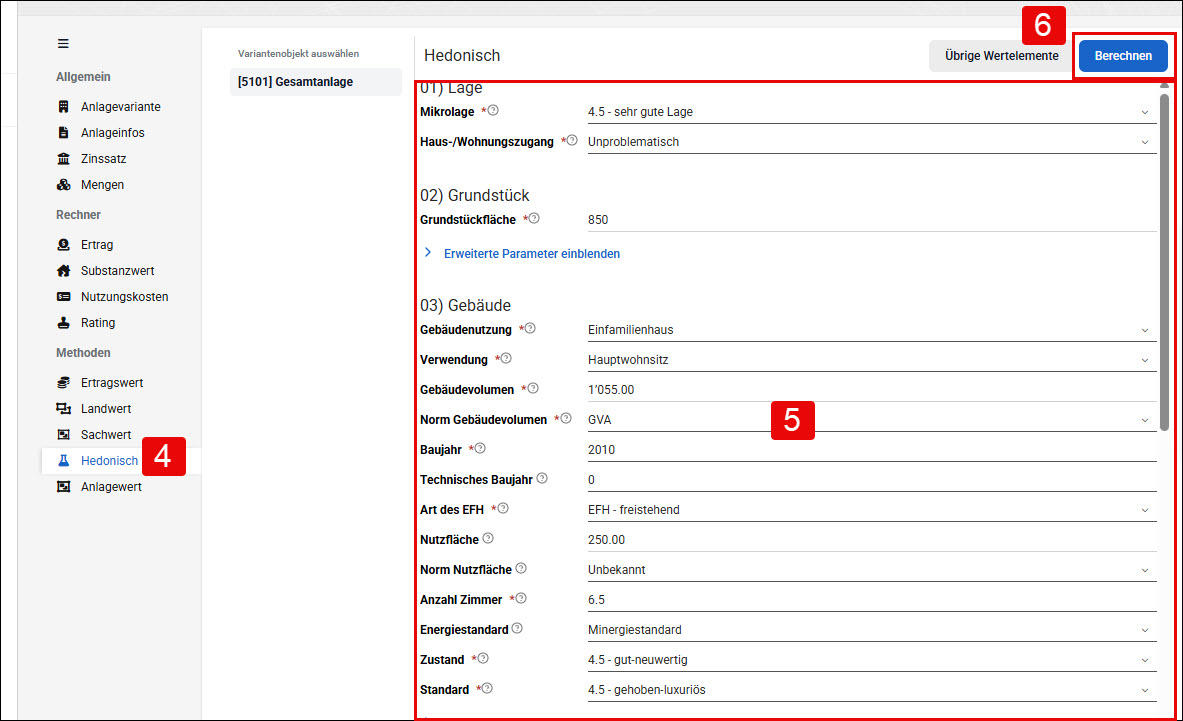Open help icon next to Gebäudenutzung

pyautogui.click(x=530, y=328)
